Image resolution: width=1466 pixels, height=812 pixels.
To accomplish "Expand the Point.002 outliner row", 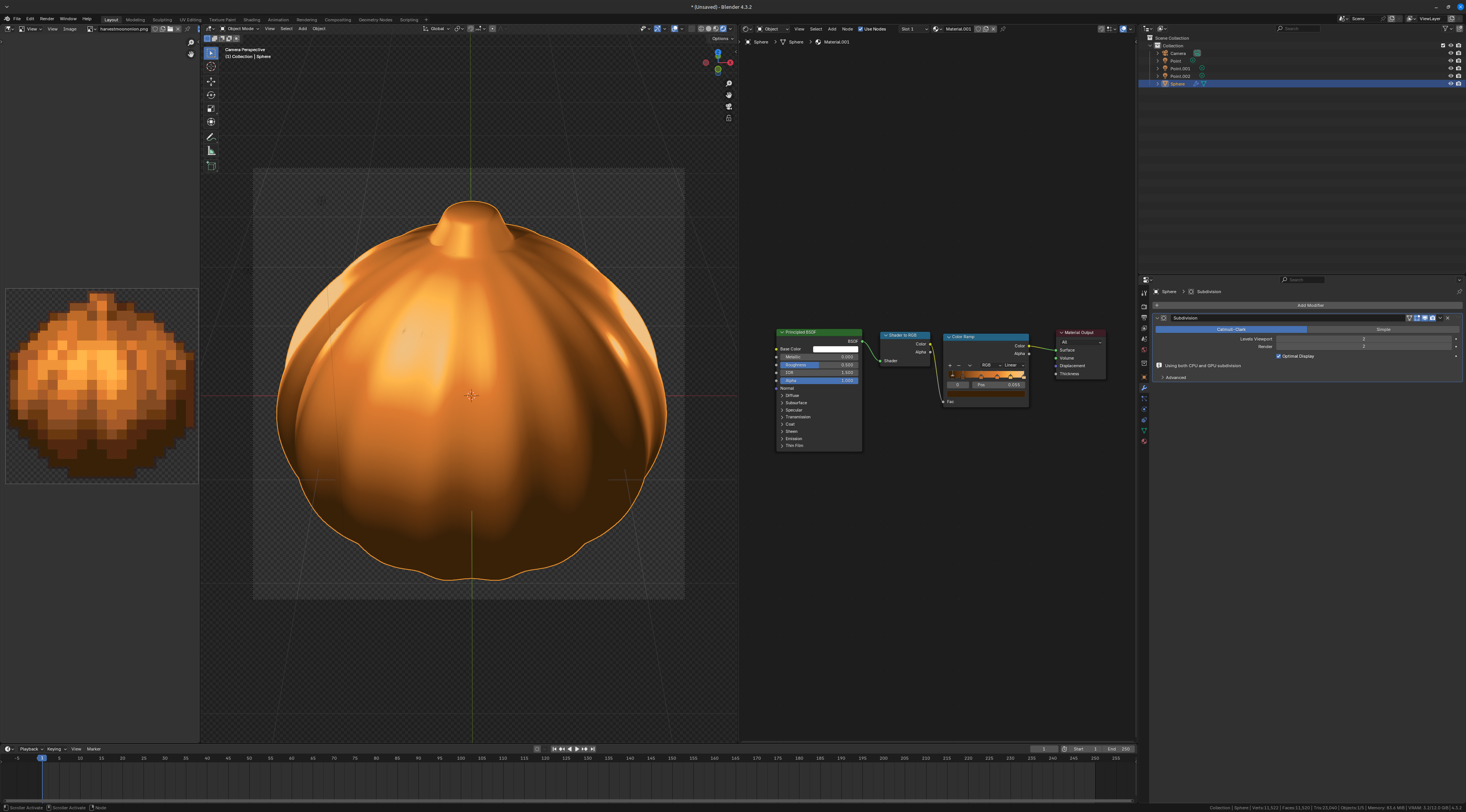I will (x=1158, y=76).
